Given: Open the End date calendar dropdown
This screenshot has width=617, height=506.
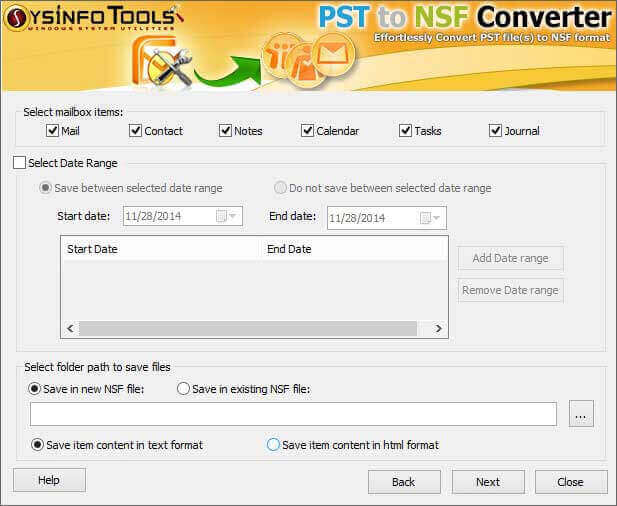Looking at the screenshot, I should (430, 218).
